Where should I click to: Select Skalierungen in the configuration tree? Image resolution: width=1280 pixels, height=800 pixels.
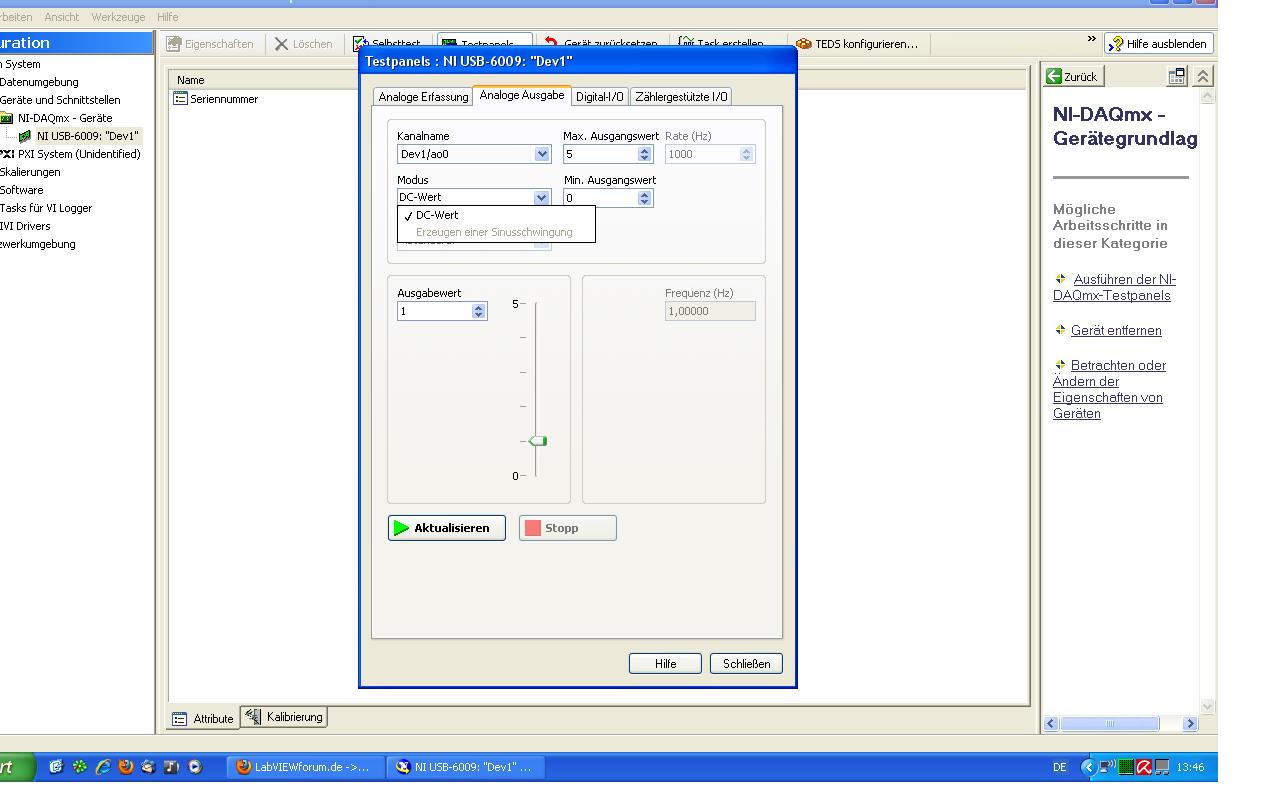coord(29,172)
